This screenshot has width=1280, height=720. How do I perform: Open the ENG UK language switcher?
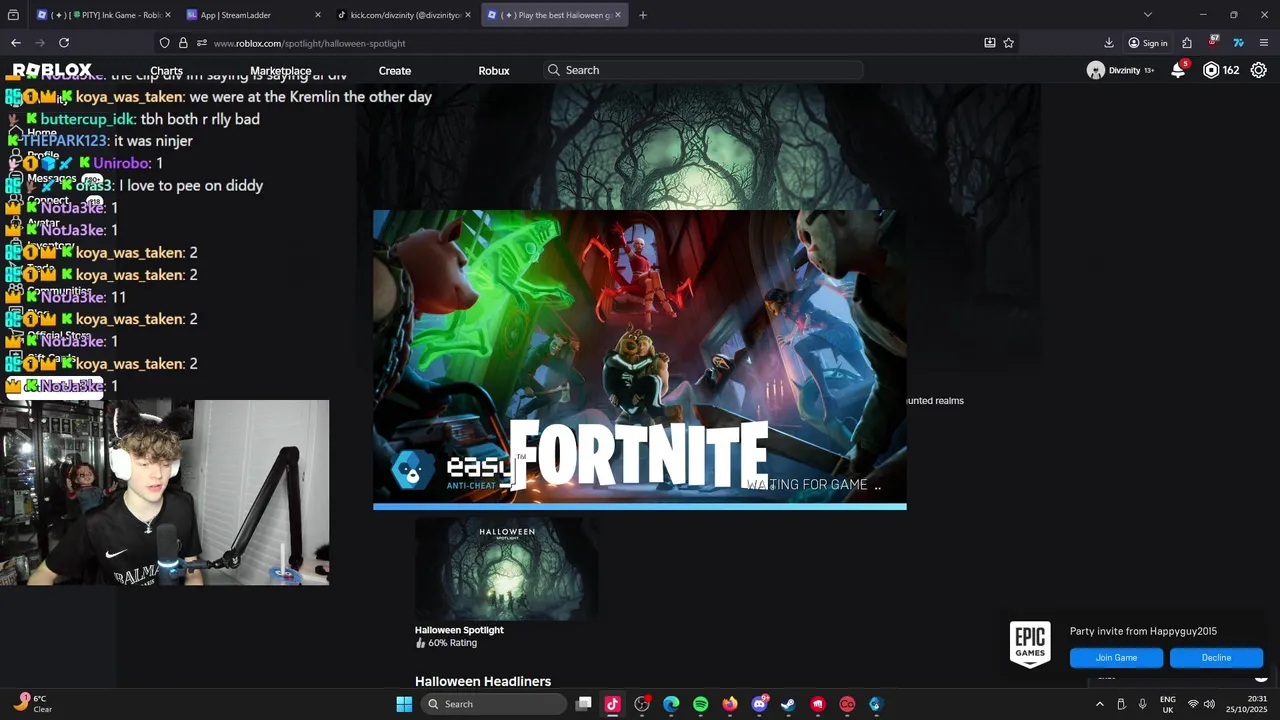coord(1168,704)
